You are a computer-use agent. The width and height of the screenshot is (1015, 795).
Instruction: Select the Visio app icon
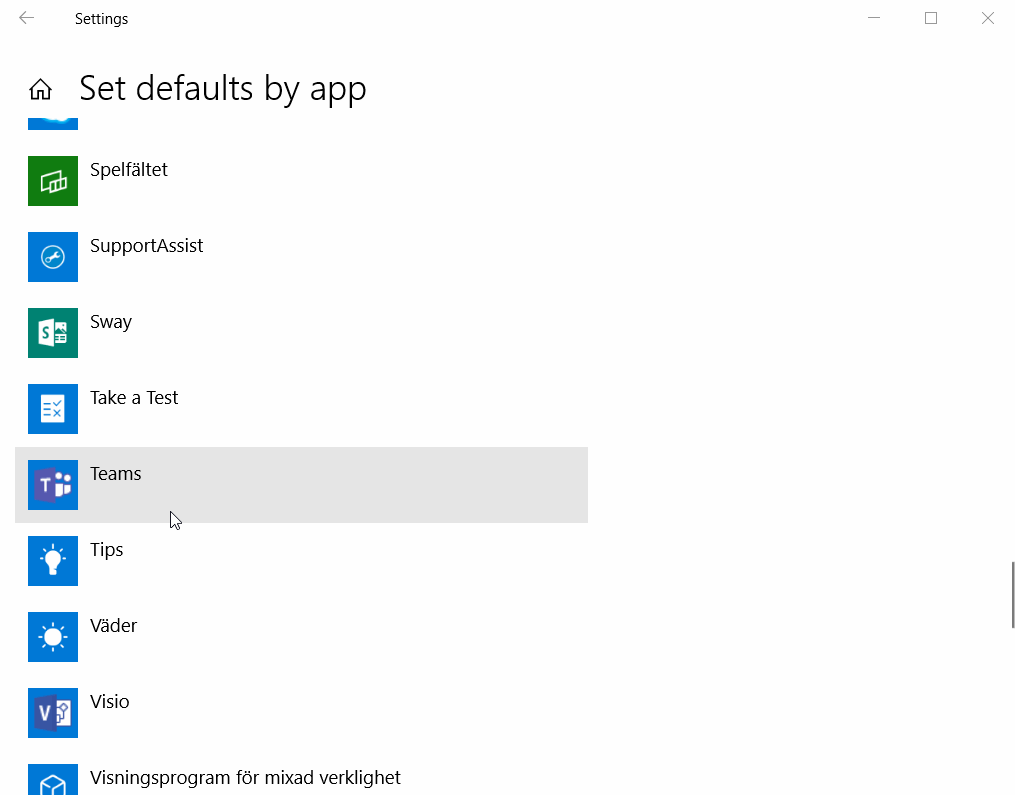coord(53,713)
